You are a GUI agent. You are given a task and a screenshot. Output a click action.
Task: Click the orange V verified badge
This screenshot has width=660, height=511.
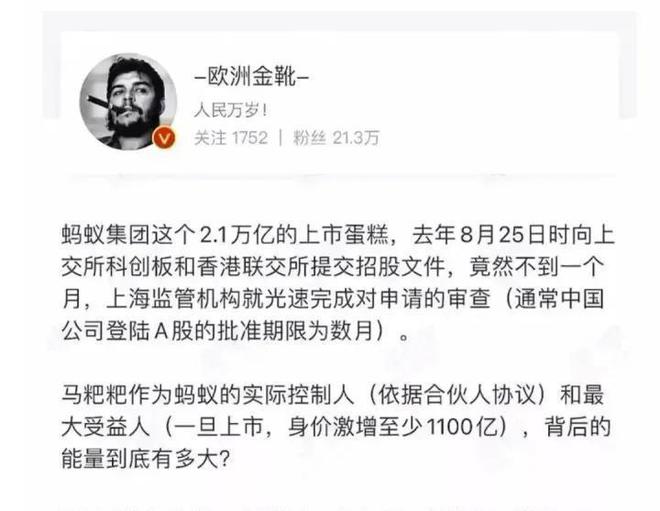[x=164, y=138]
